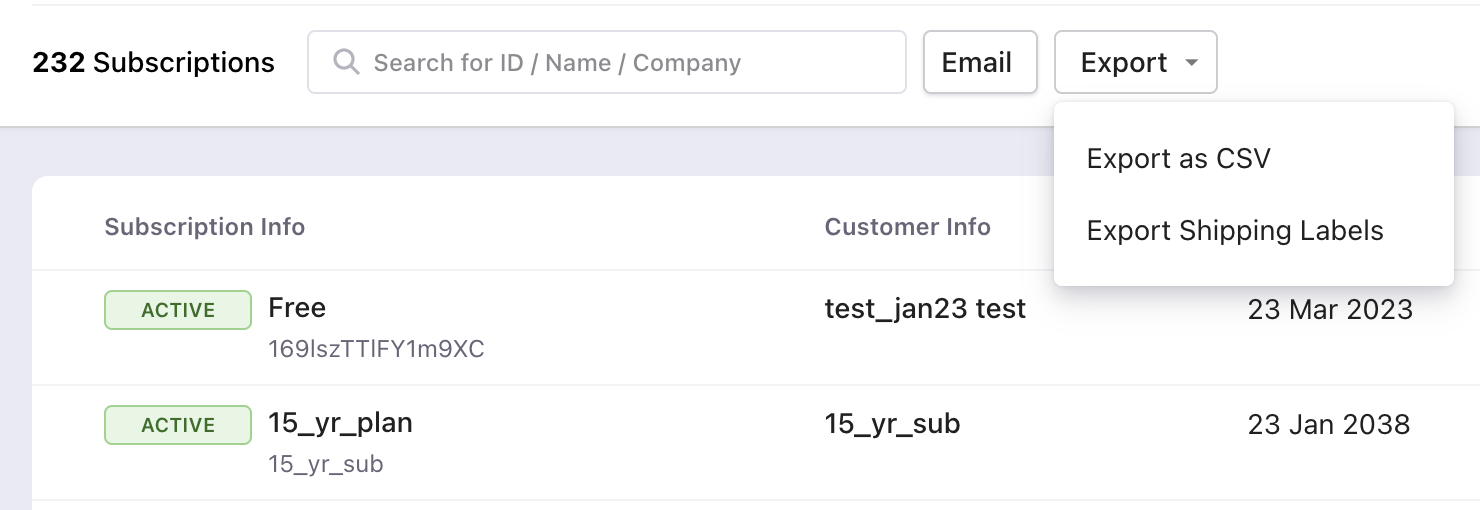The height and width of the screenshot is (510, 1480).
Task: Click the date 23 Jan 2038
Action: click(1328, 425)
